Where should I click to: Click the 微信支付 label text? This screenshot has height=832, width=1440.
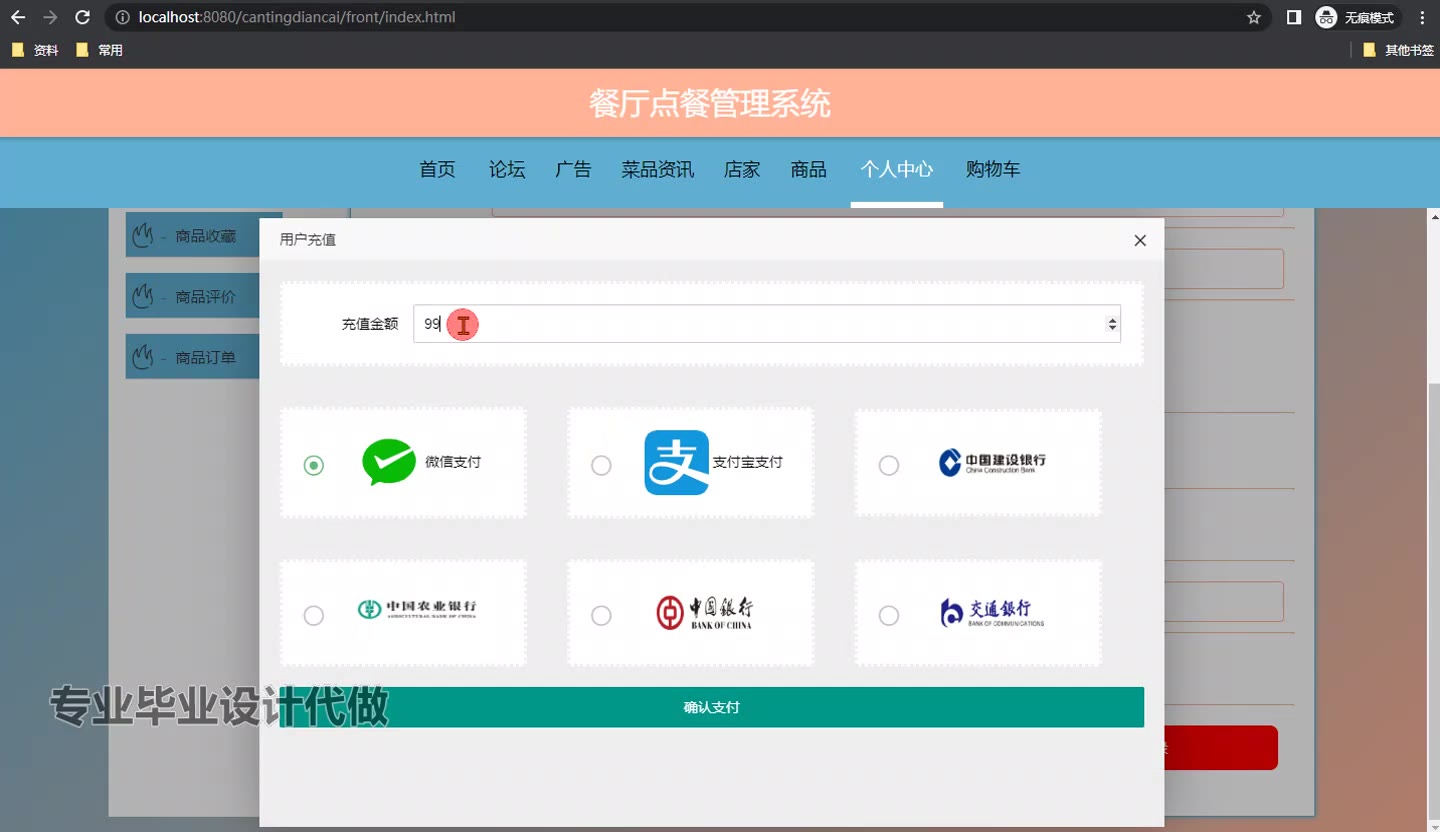[x=453, y=462]
